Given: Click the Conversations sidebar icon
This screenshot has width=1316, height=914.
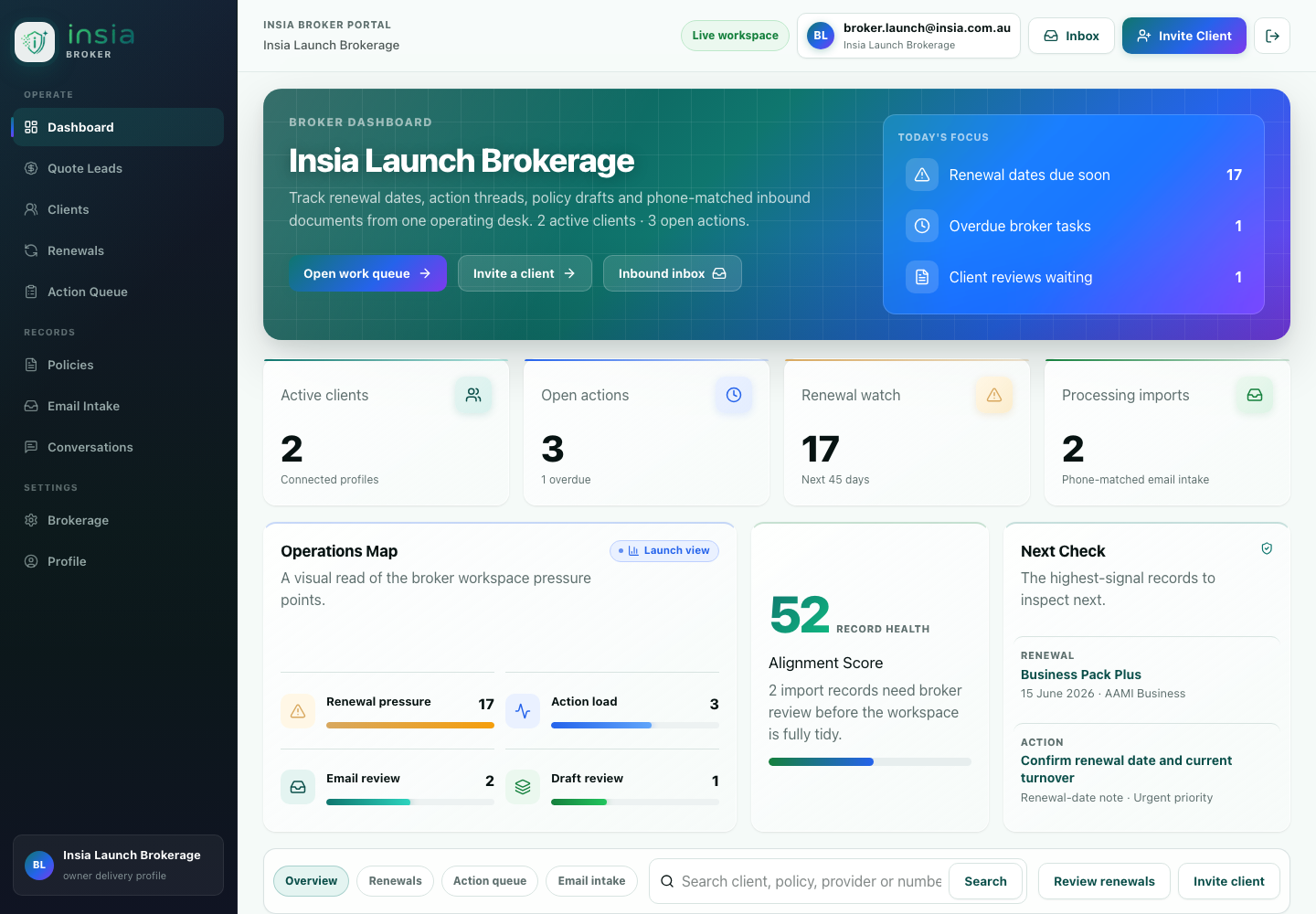Looking at the screenshot, I should [x=31, y=447].
